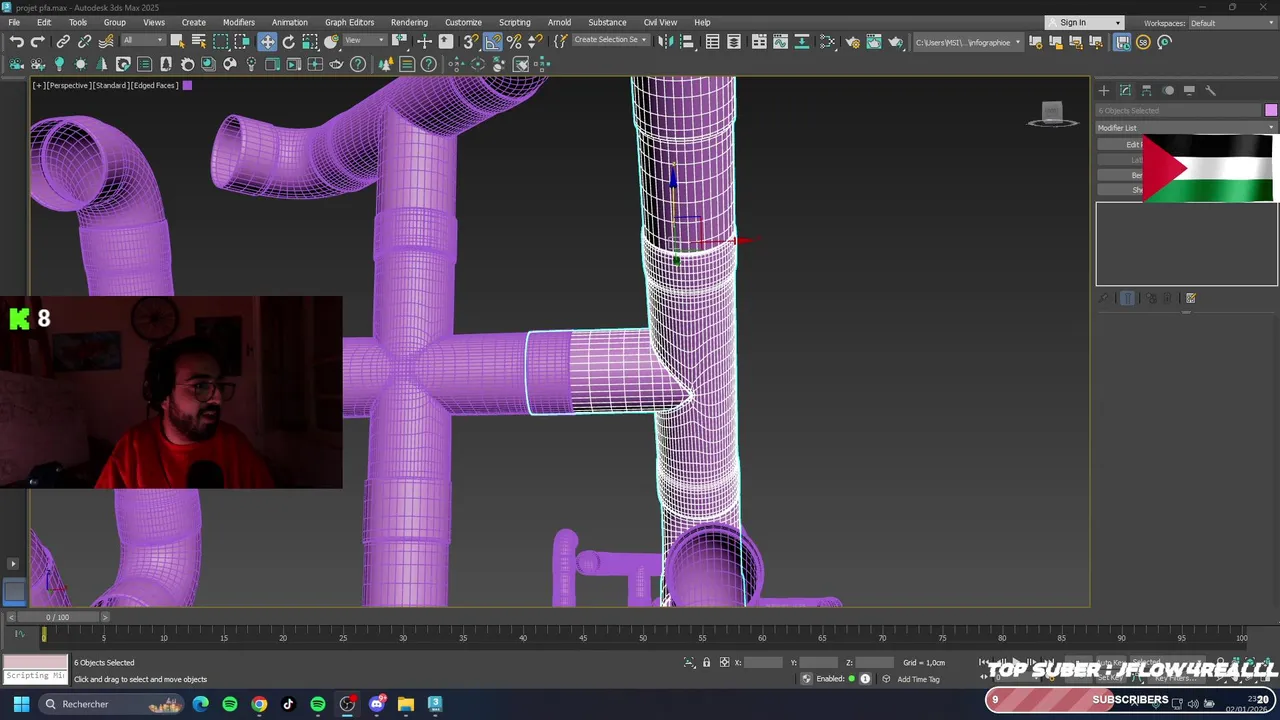Click Add Time Tag in status bar

point(918,679)
